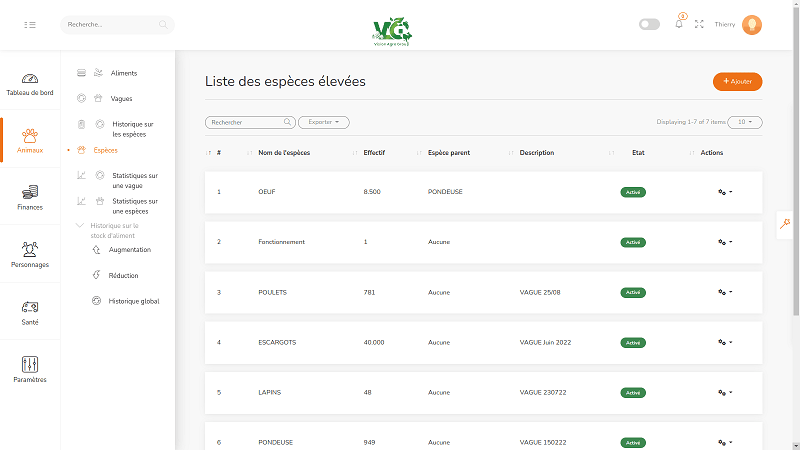
Task: Collapse Historique sur le stock d'aliment
Action: (x=80, y=226)
